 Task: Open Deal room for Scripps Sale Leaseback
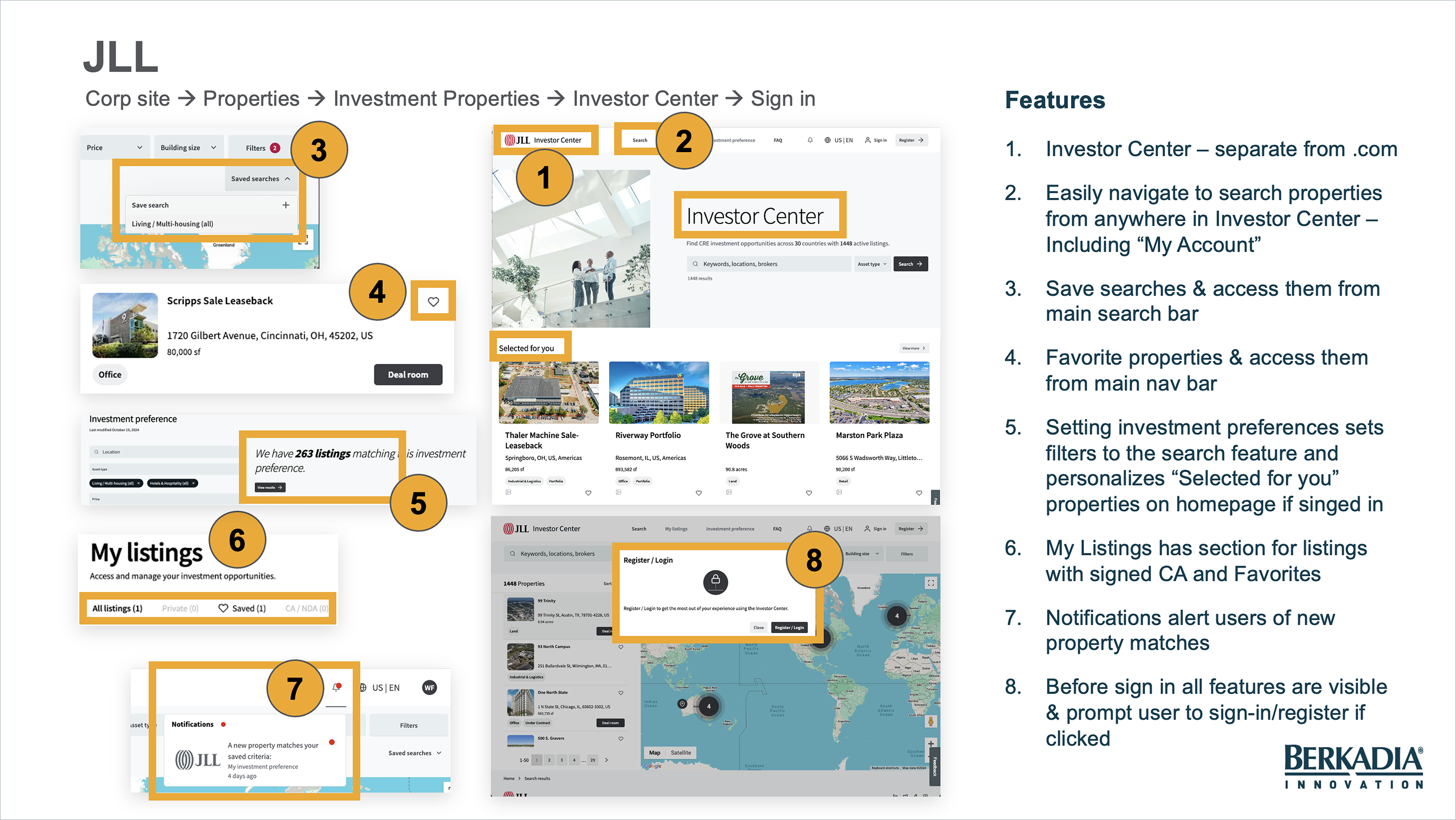408,375
